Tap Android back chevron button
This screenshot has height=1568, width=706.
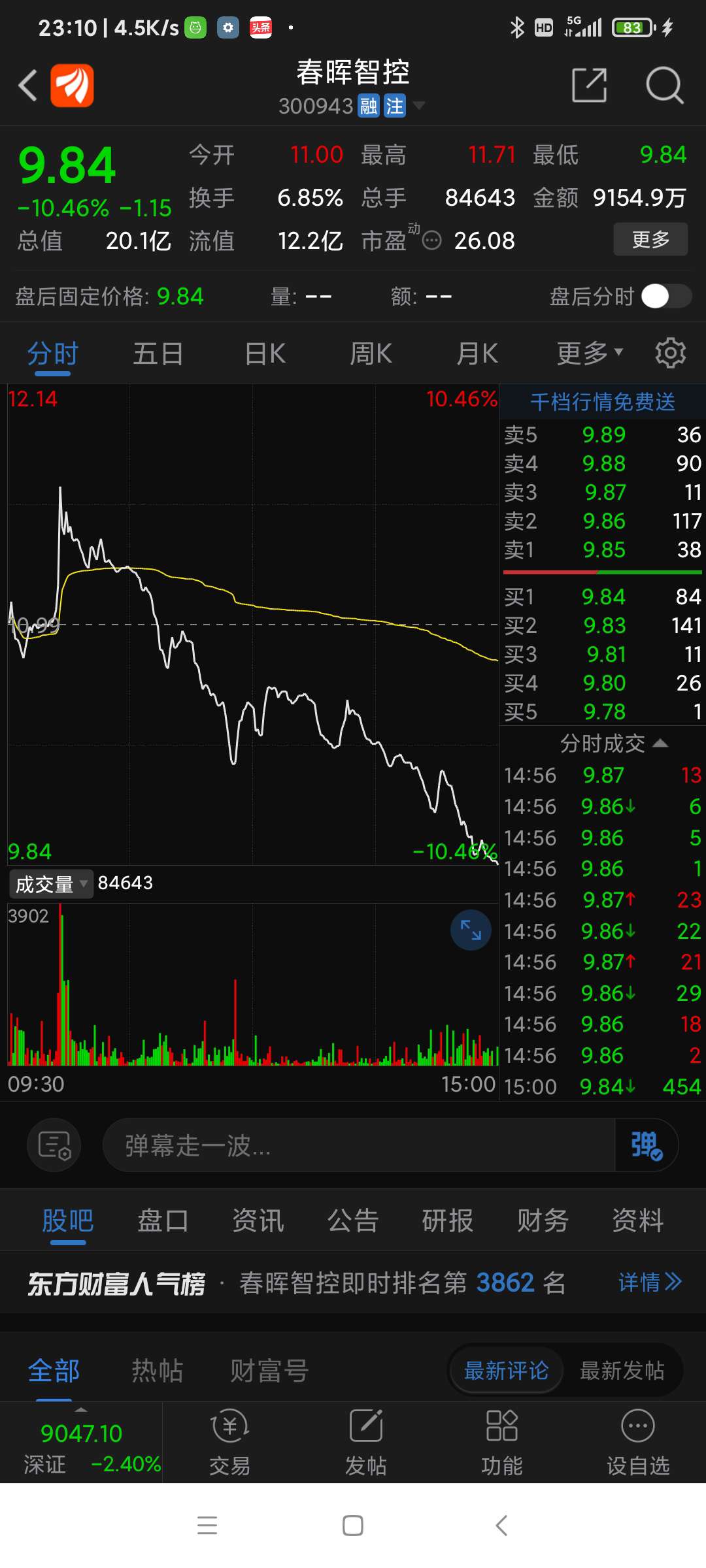click(x=501, y=1526)
